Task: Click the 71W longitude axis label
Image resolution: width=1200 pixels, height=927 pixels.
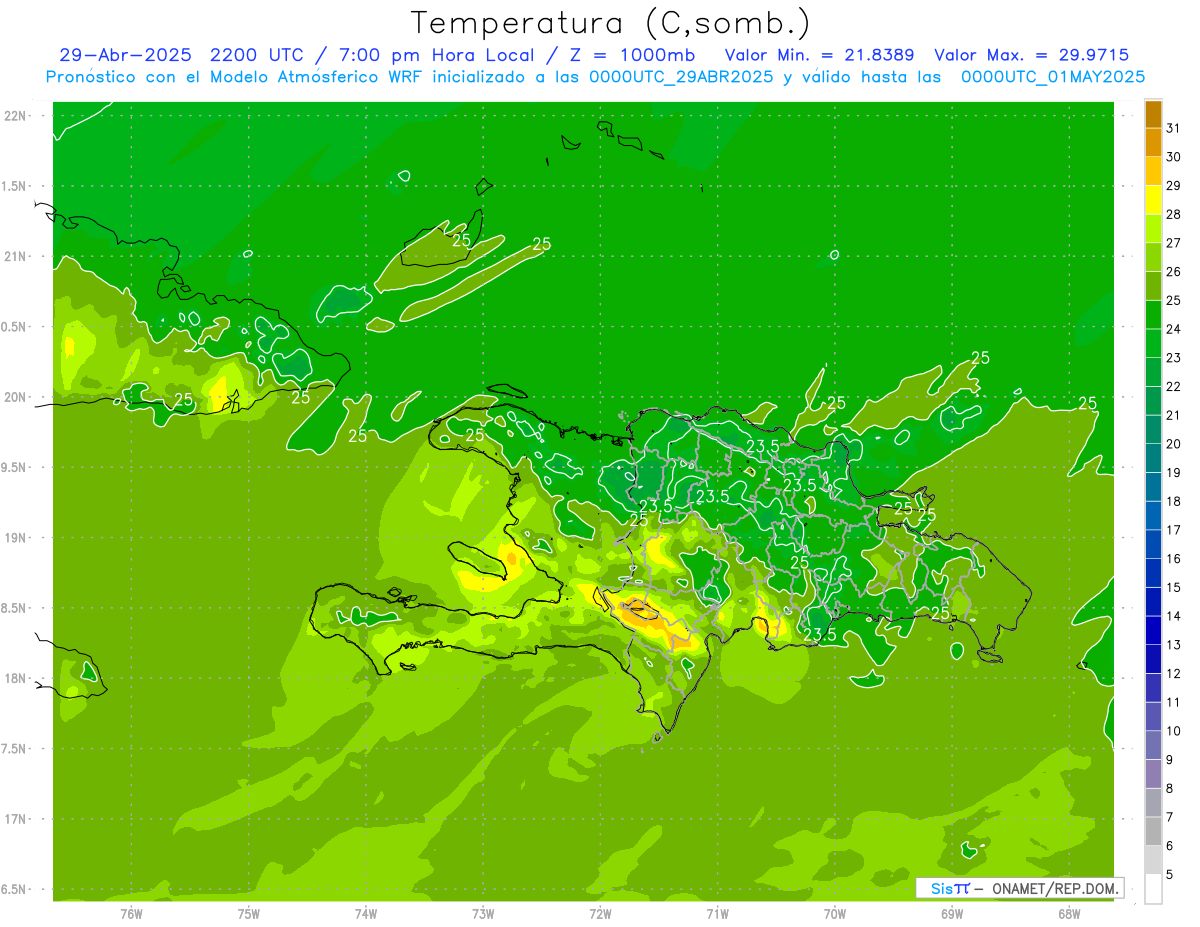Action: pyautogui.click(x=717, y=913)
